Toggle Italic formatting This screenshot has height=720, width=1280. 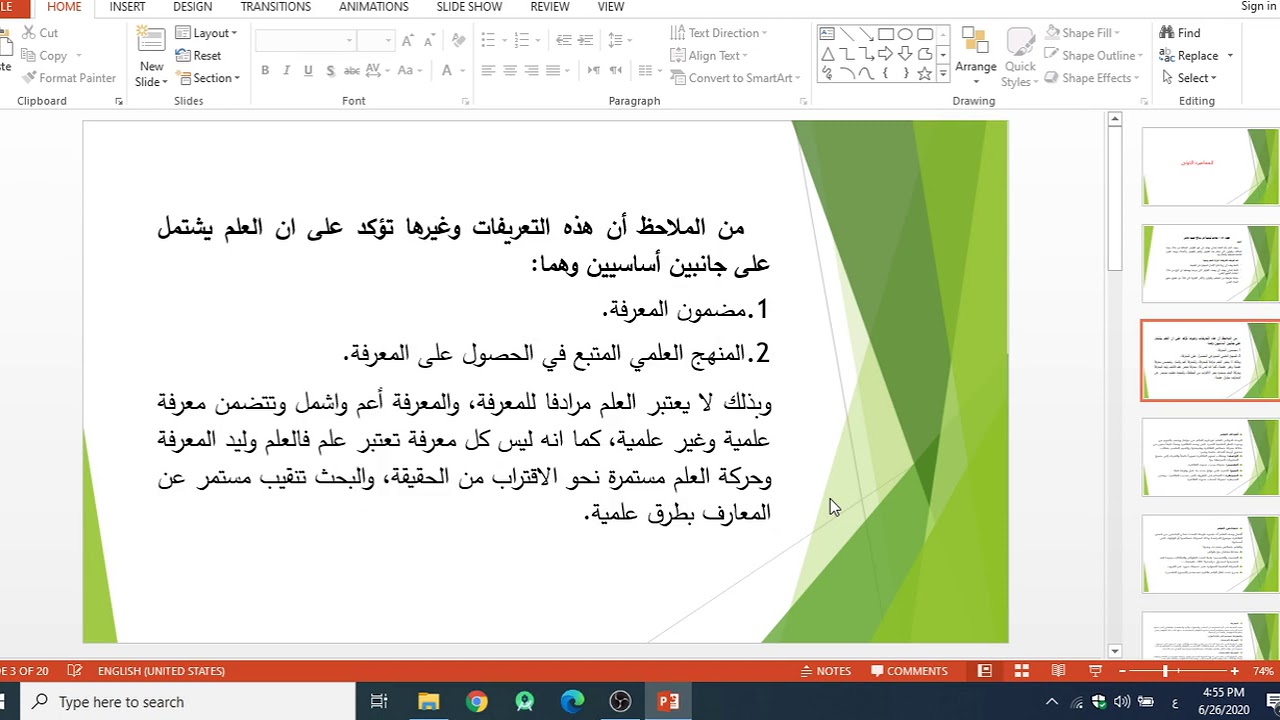pyautogui.click(x=286, y=71)
